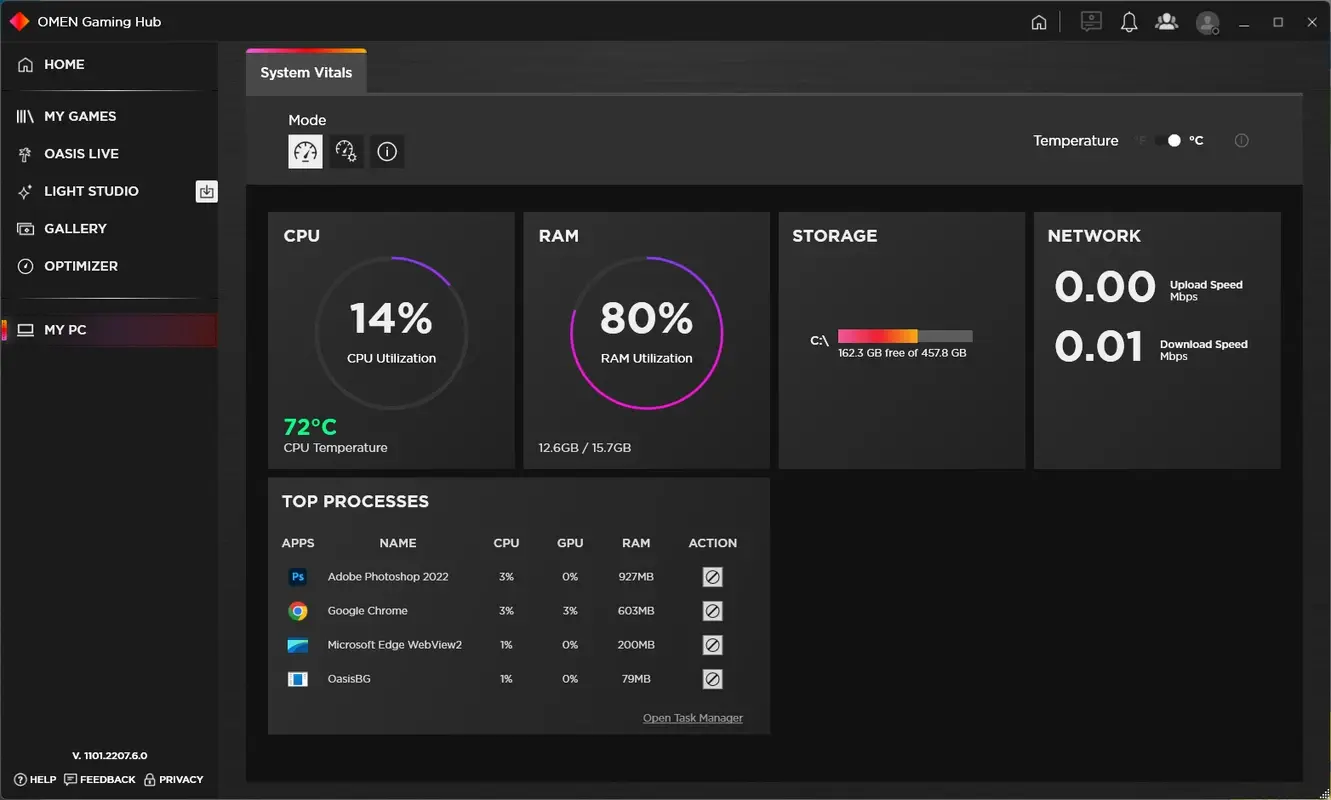Open the advanced mode with gear icon
Viewport: 1331px width, 800px height.
pyautogui.click(x=346, y=151)
